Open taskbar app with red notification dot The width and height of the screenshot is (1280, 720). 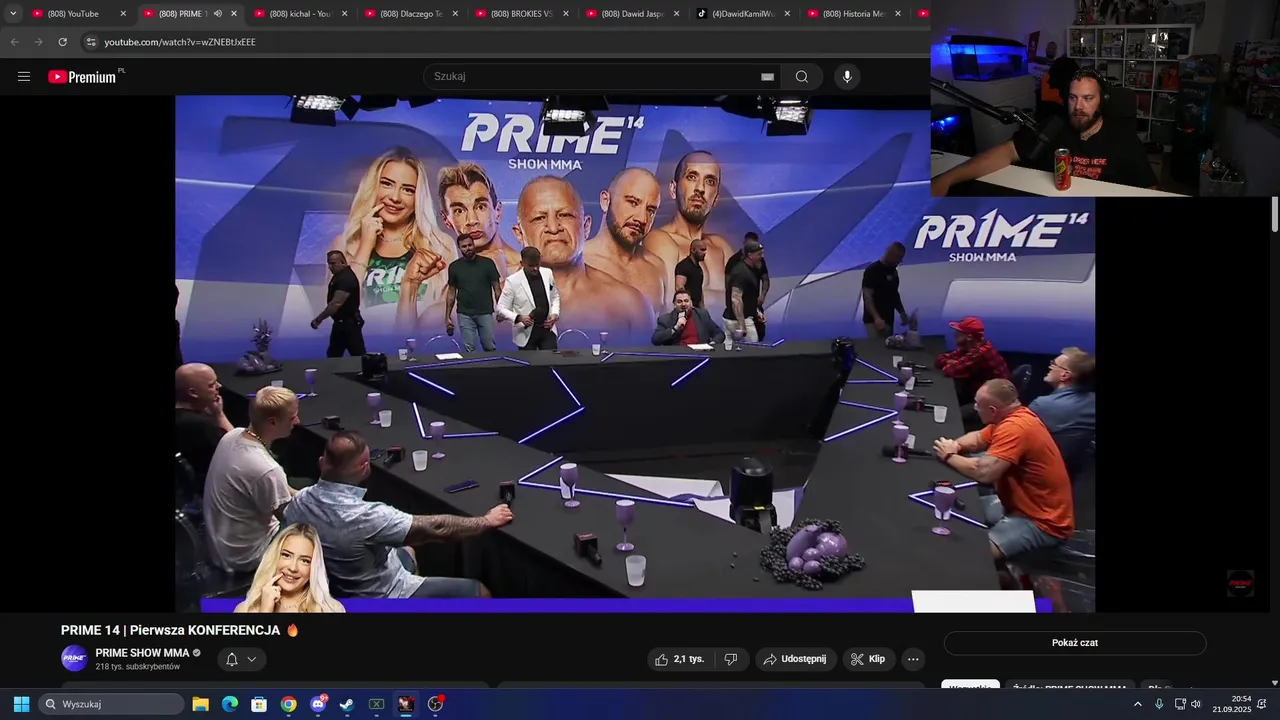click(x=435, y=704)
